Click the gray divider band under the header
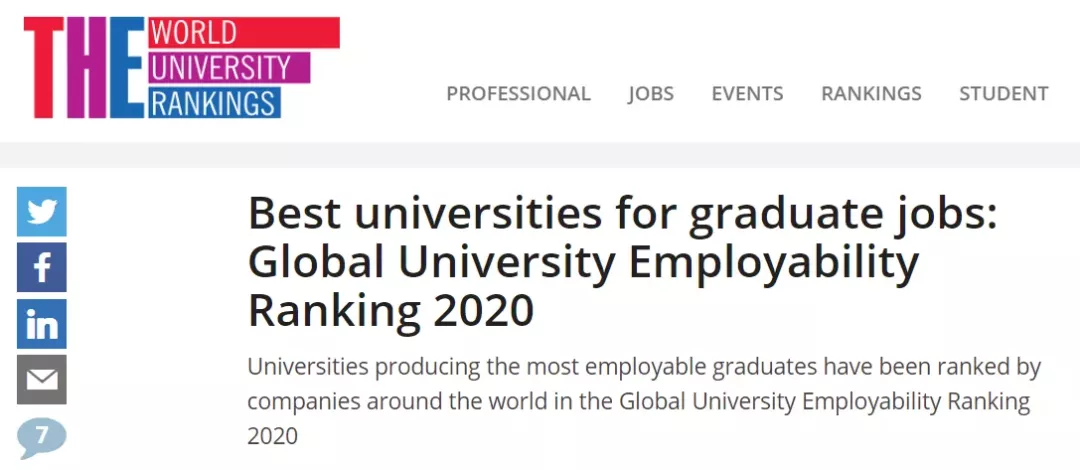 click(540, 154)
